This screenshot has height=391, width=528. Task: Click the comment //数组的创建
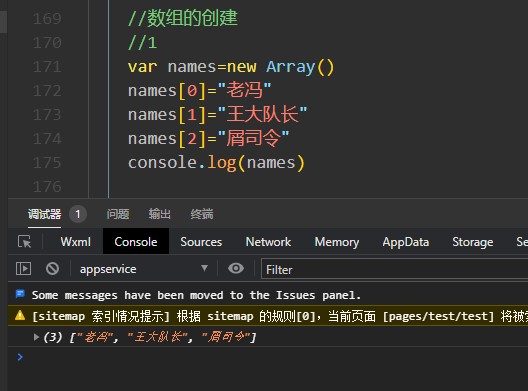coord(183,18)
